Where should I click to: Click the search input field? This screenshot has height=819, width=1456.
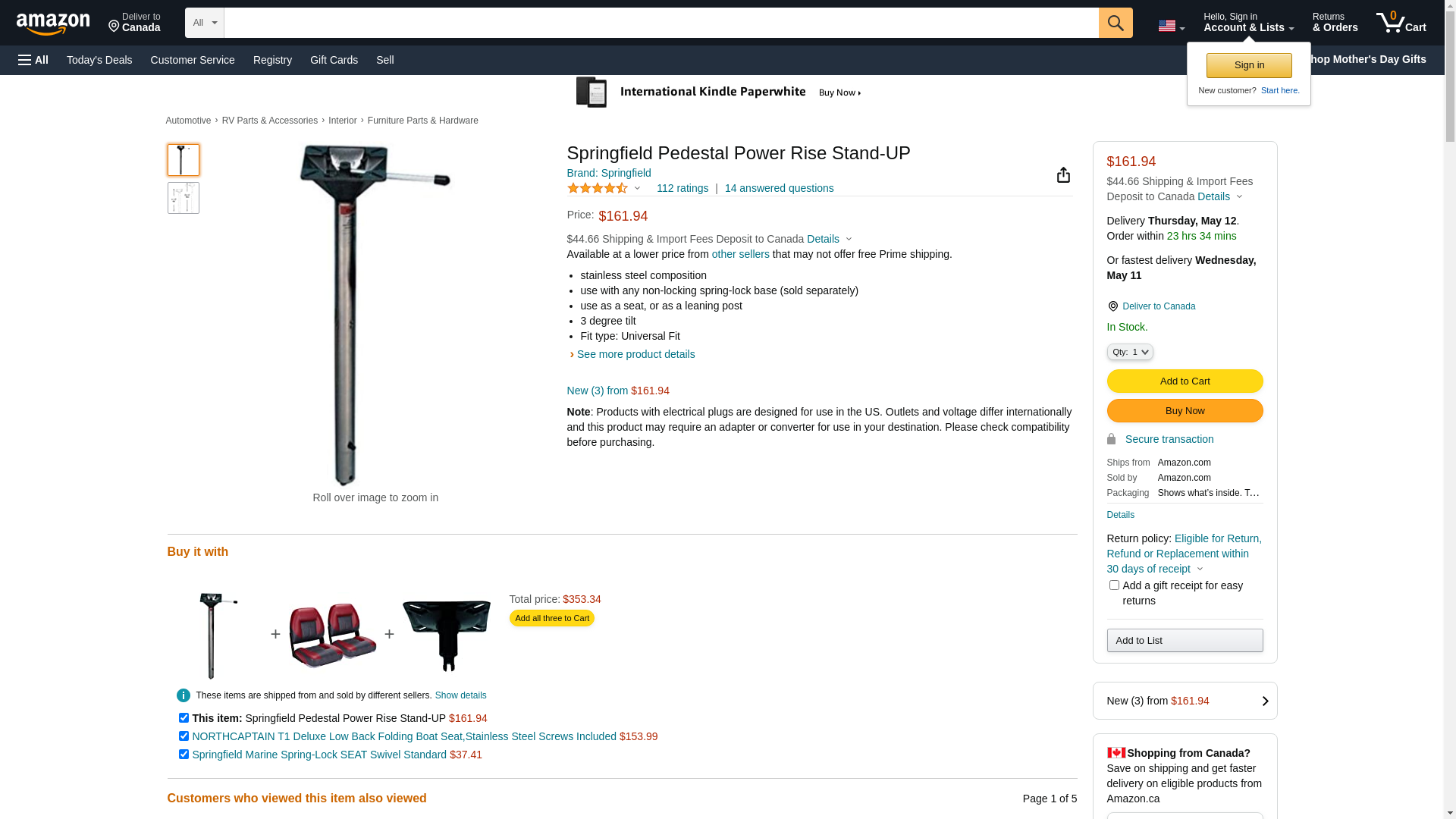661,23
